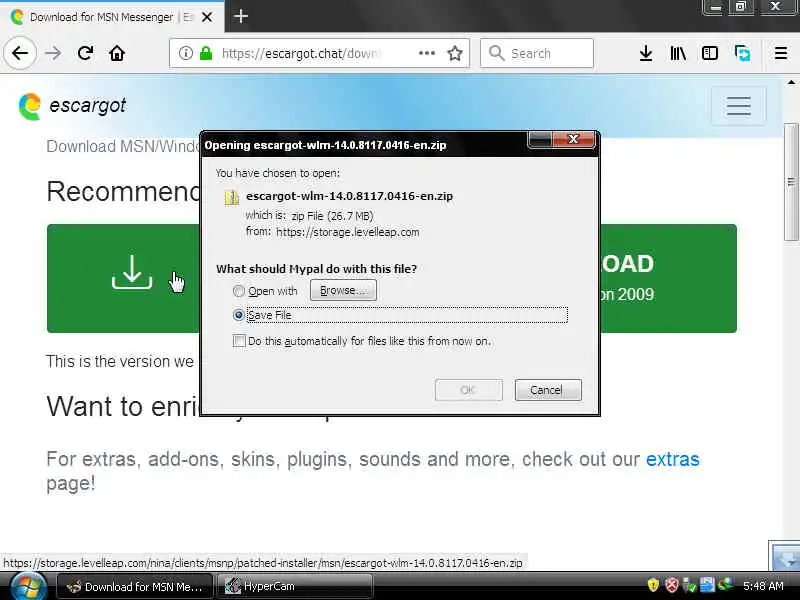Click the disabled OK button
800x600 pixels.
[x=468, y=390]
